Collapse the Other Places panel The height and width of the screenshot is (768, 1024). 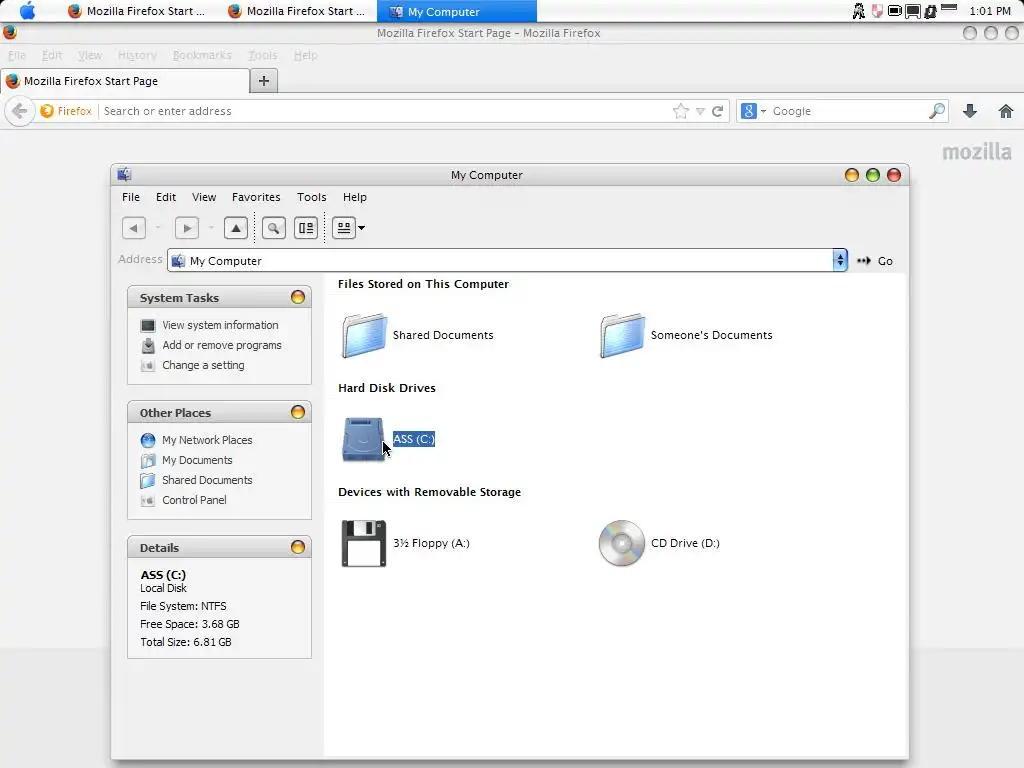[298, 412]
